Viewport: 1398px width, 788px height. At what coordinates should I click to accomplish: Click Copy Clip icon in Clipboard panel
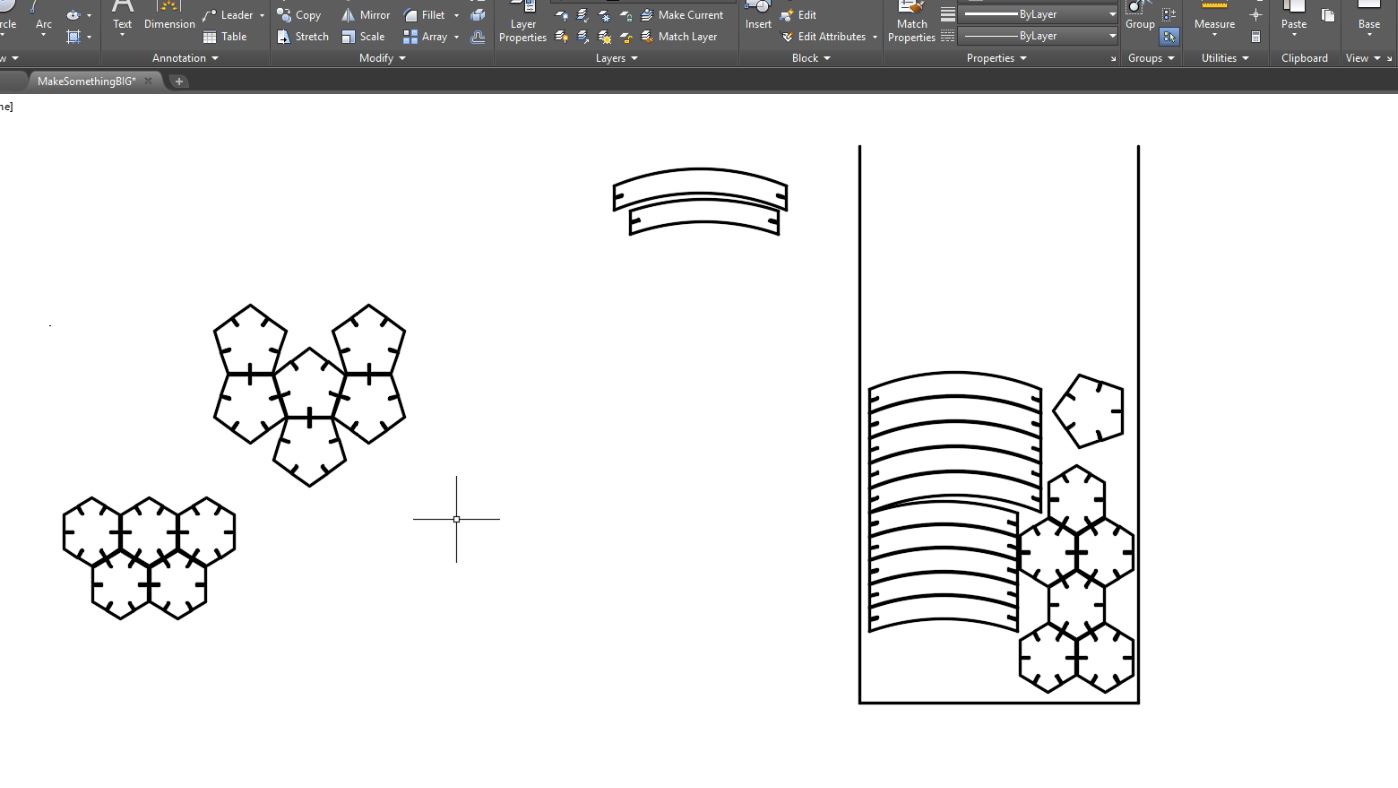click(x=1327, y=15)
